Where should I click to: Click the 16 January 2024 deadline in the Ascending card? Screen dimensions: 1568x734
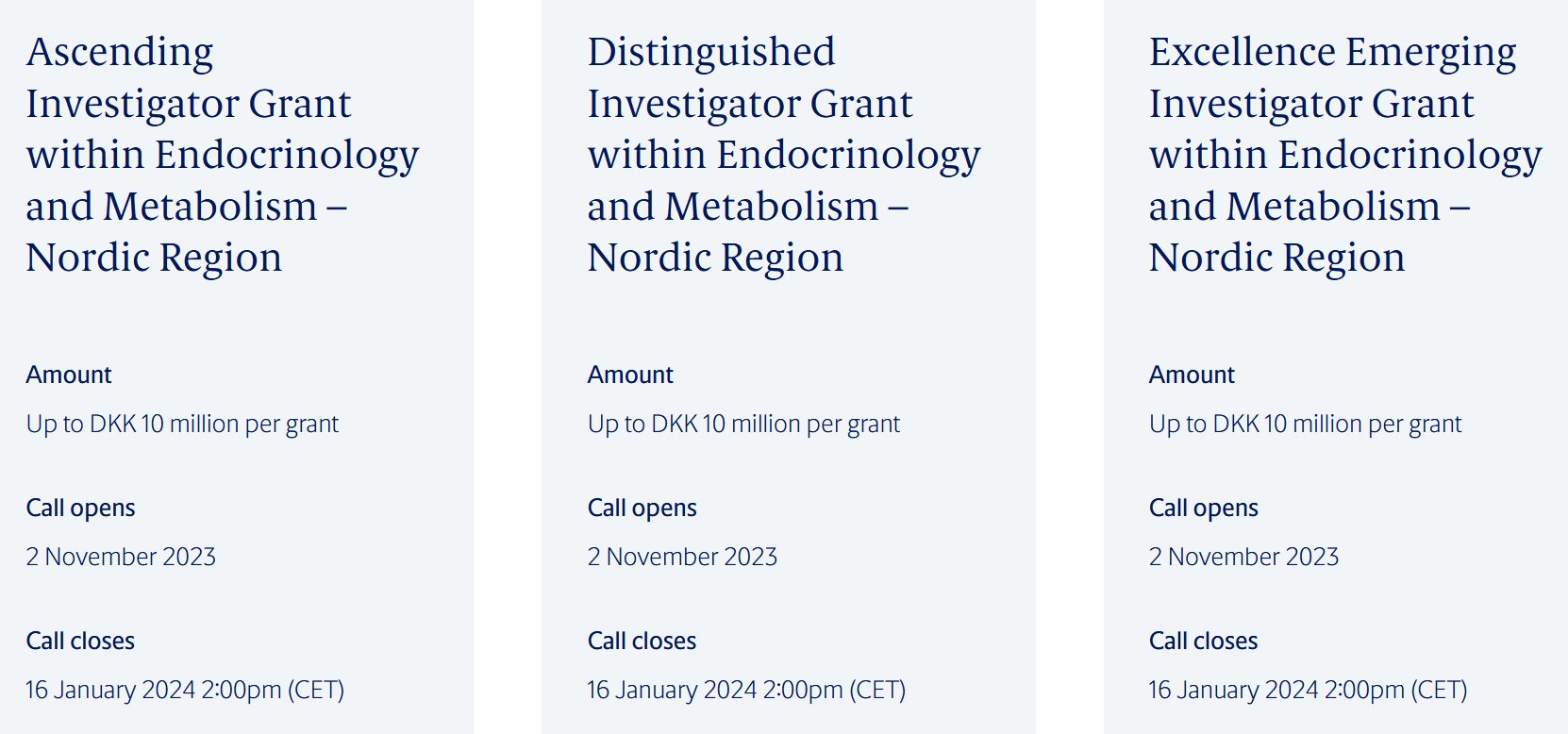point(185,690)
